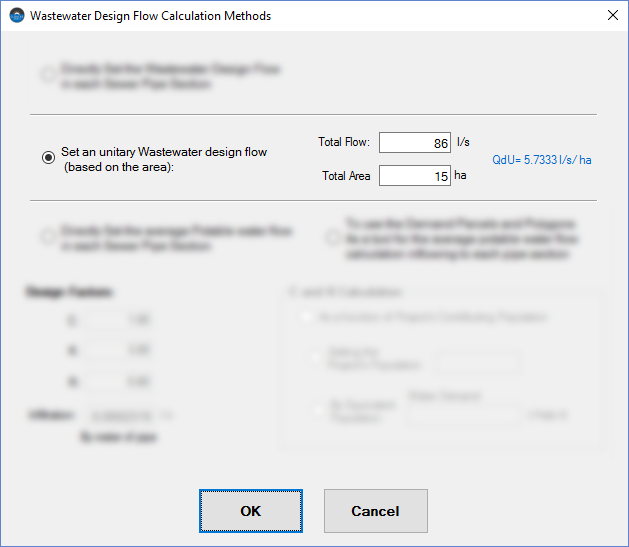Close the Wastewater Design Flow dialog

coord(611,16)
